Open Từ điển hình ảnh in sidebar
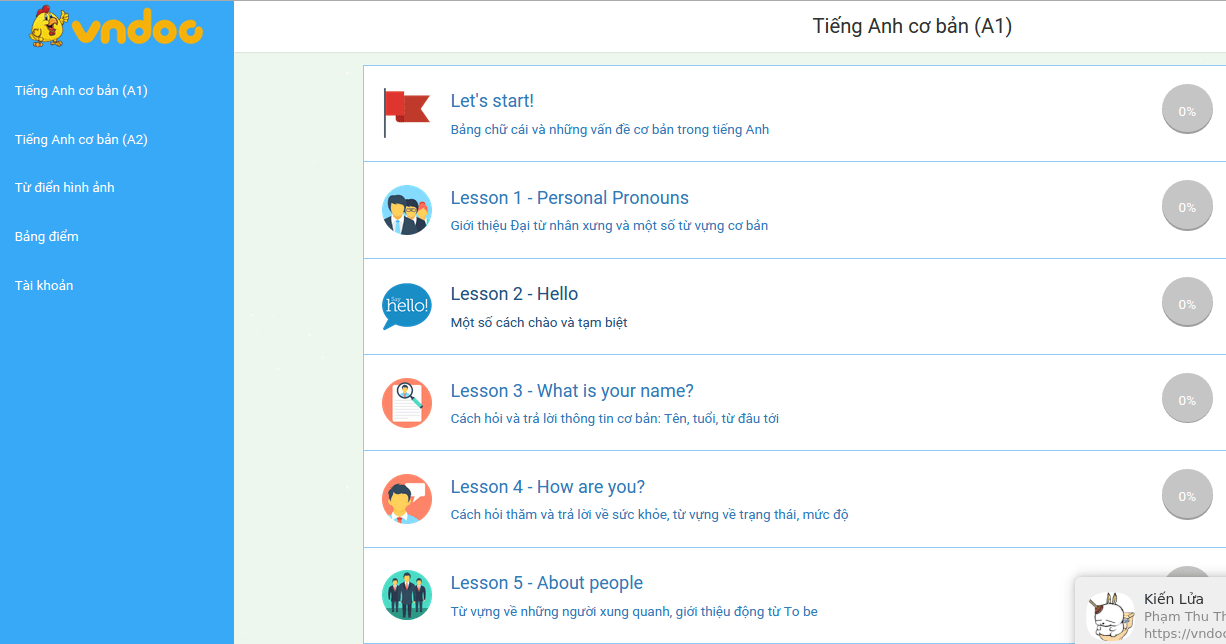Image resolution: width=1226 pixels, height=644 pixels. pyautogui.click(x=64, y=188)
